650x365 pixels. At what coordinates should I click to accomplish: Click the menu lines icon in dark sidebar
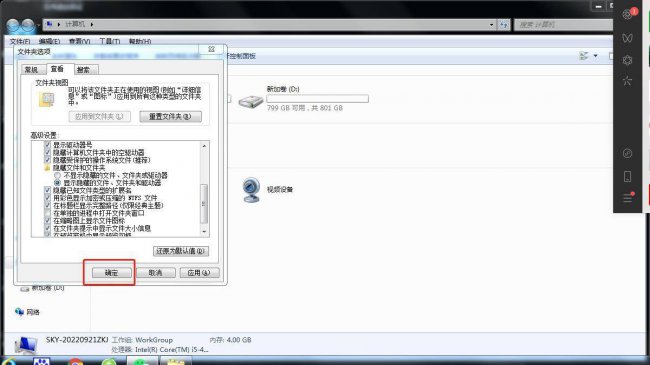tap(628, 198)
